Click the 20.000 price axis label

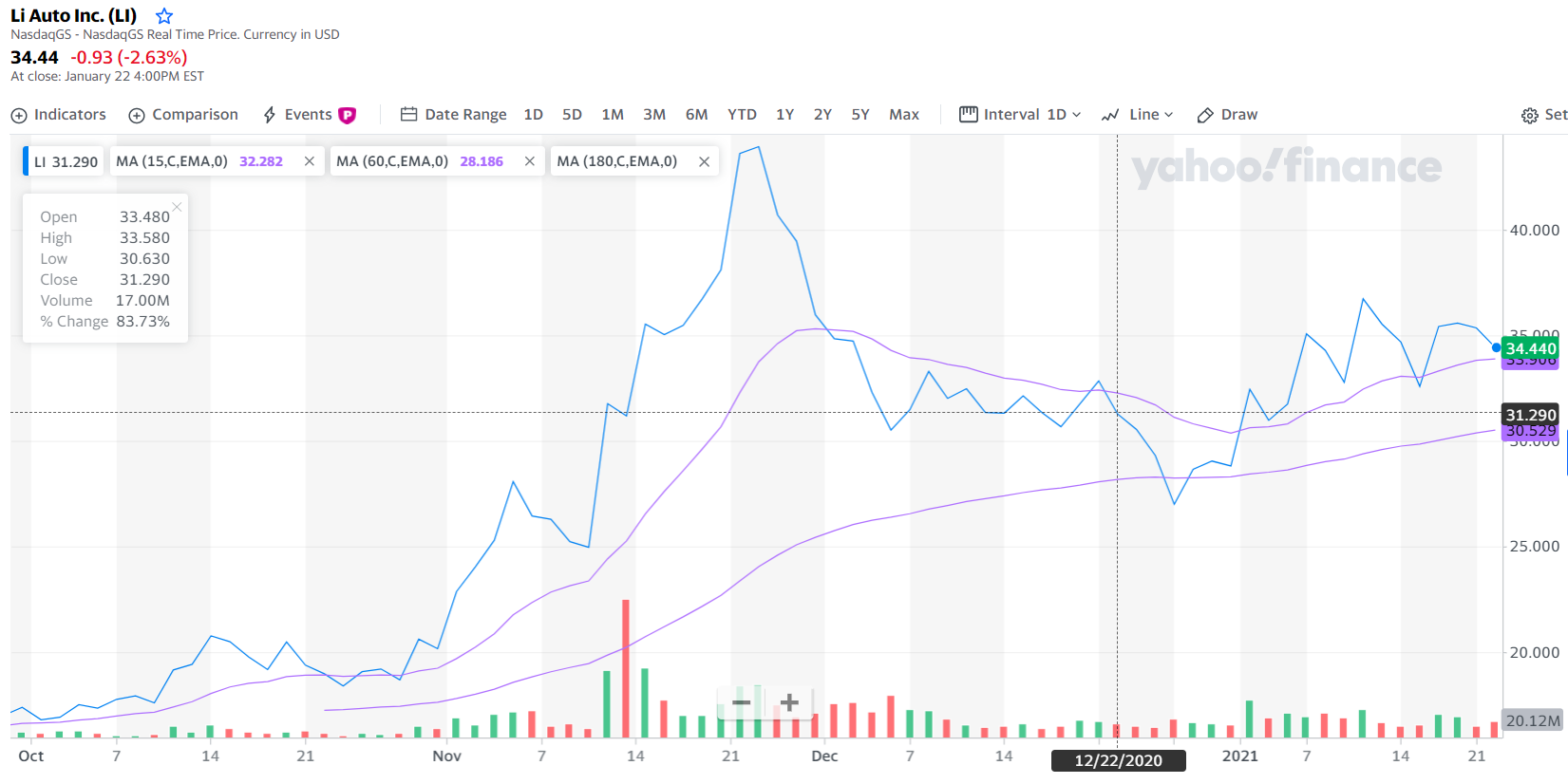tap(1535, 653)
